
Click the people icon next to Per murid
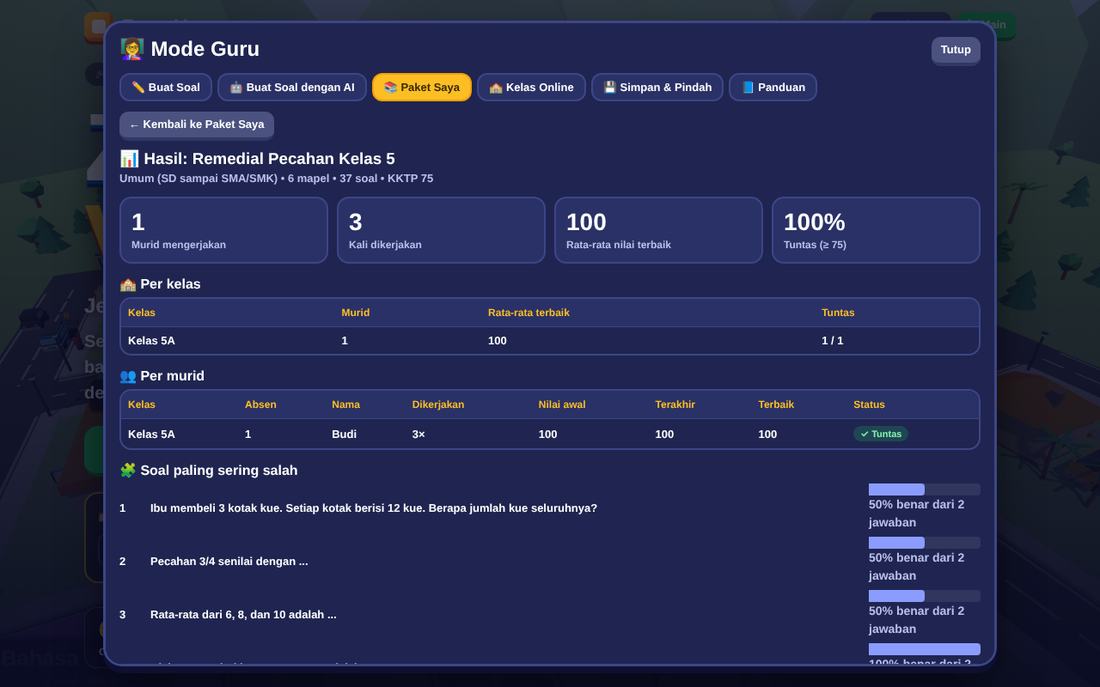click(x=128, y=376)
